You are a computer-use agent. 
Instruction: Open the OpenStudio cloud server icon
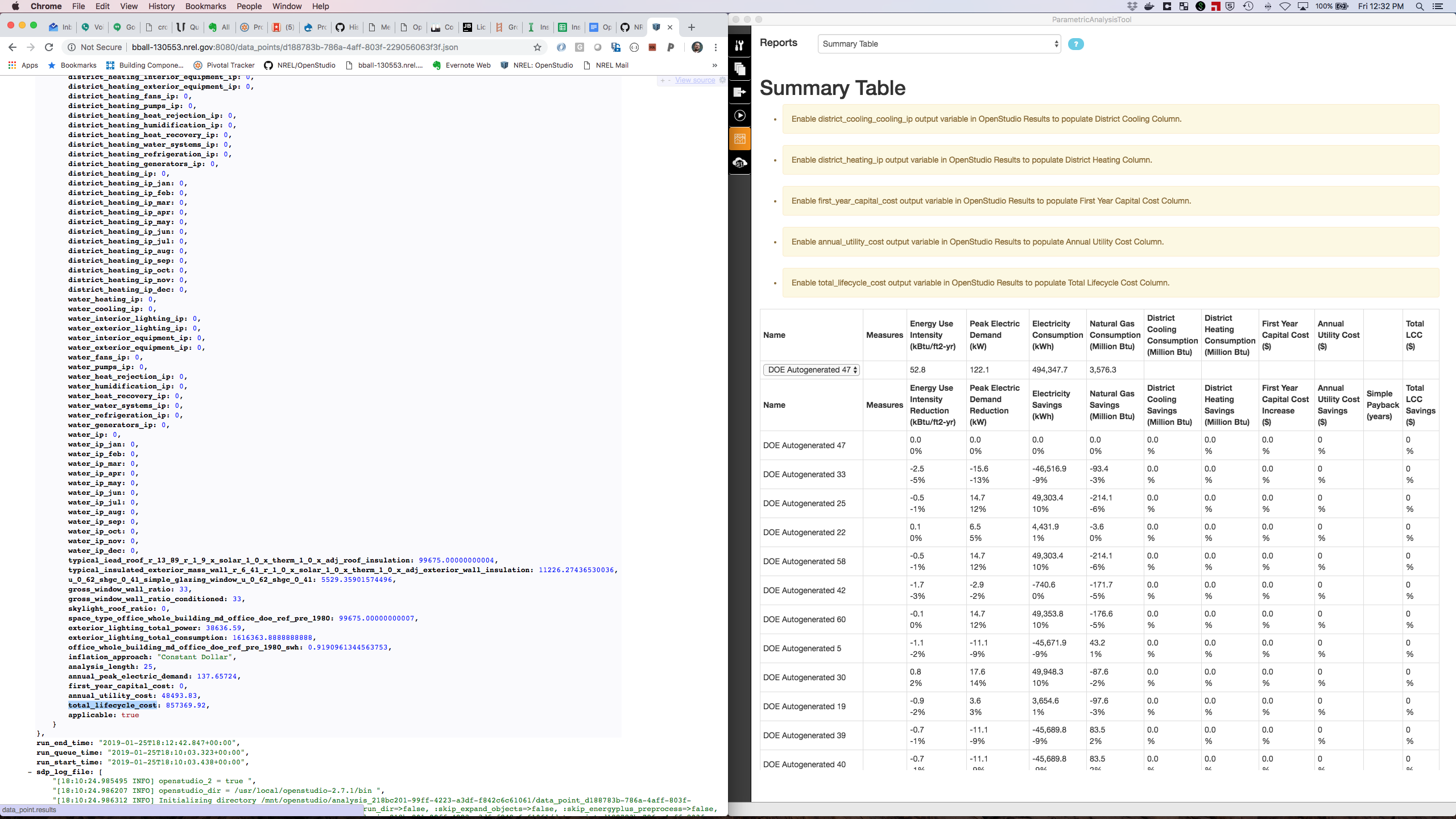pyautogui.click(x=739, y=163)
